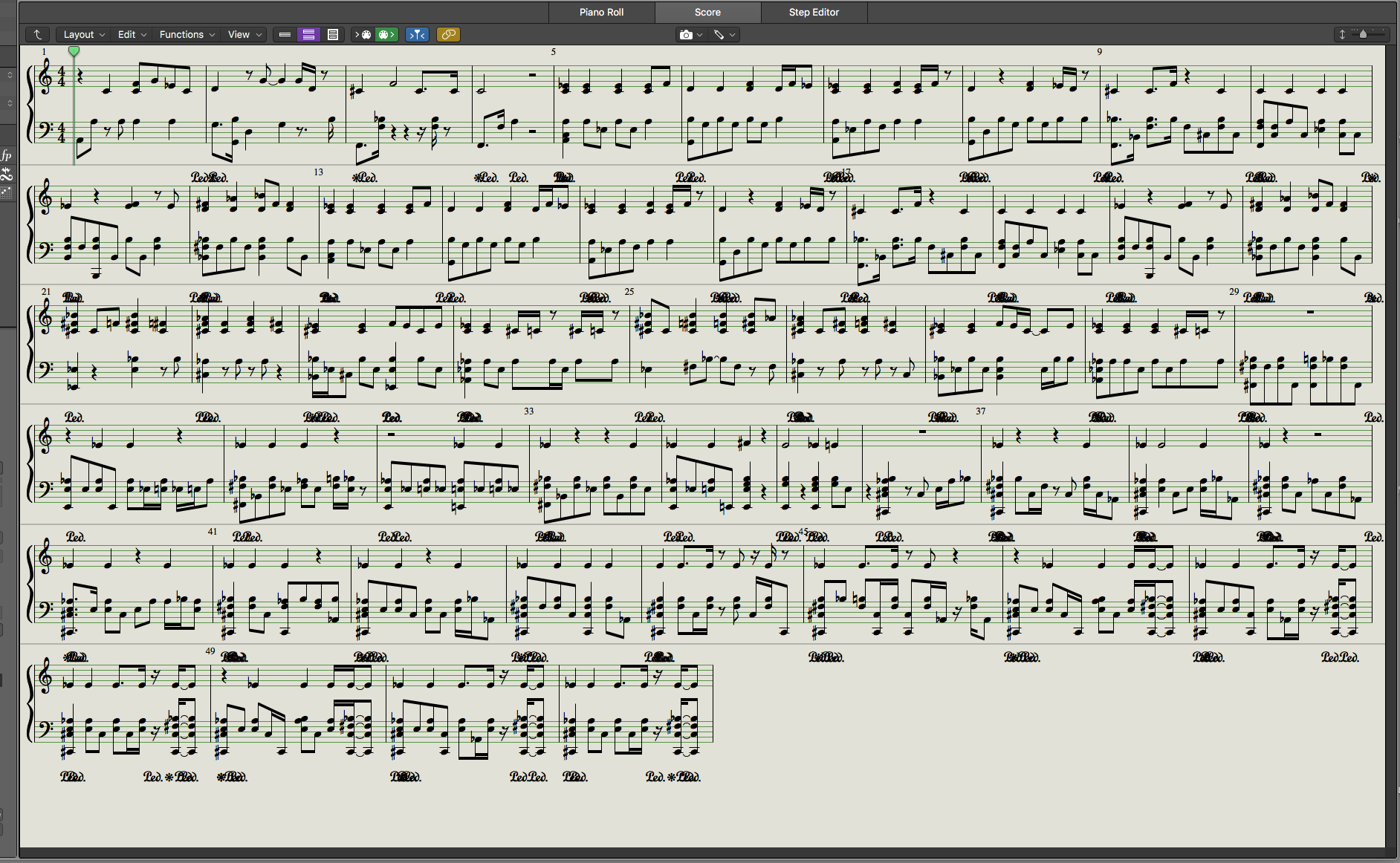The width and height of the screenshot is (1400, 863).
Task: Click bar number 33
Action: coord(528,411)
